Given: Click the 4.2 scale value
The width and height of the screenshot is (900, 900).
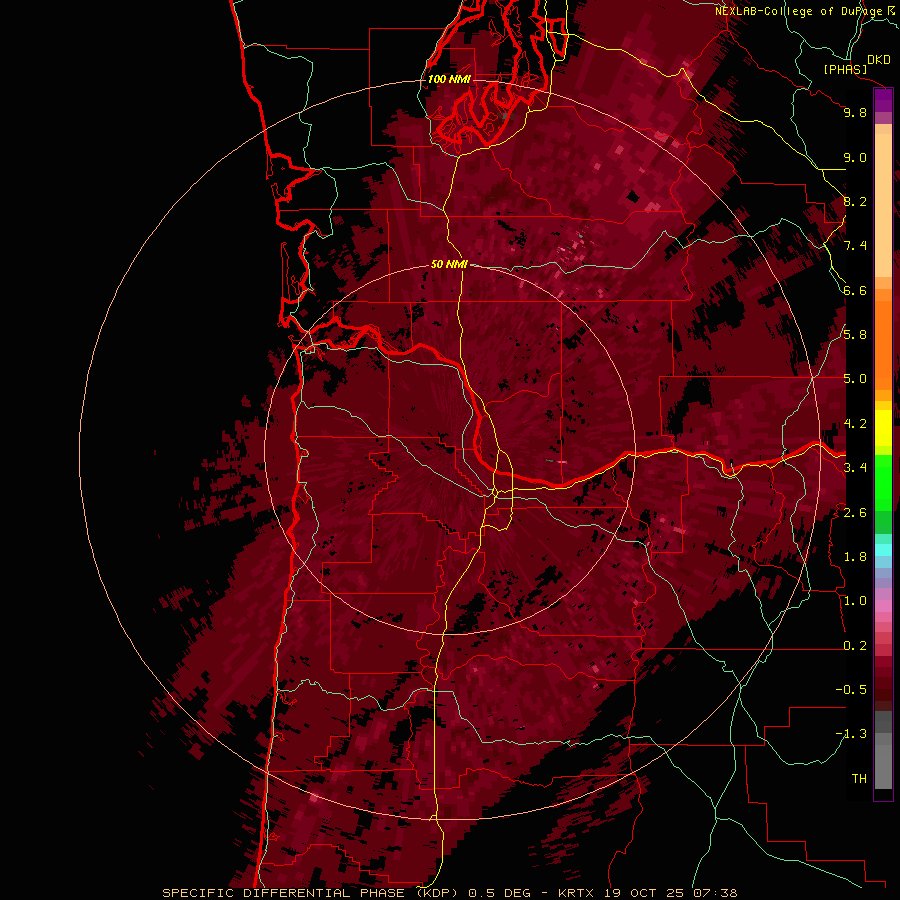Looking at the screenshot, I should [x=855, y=424].
